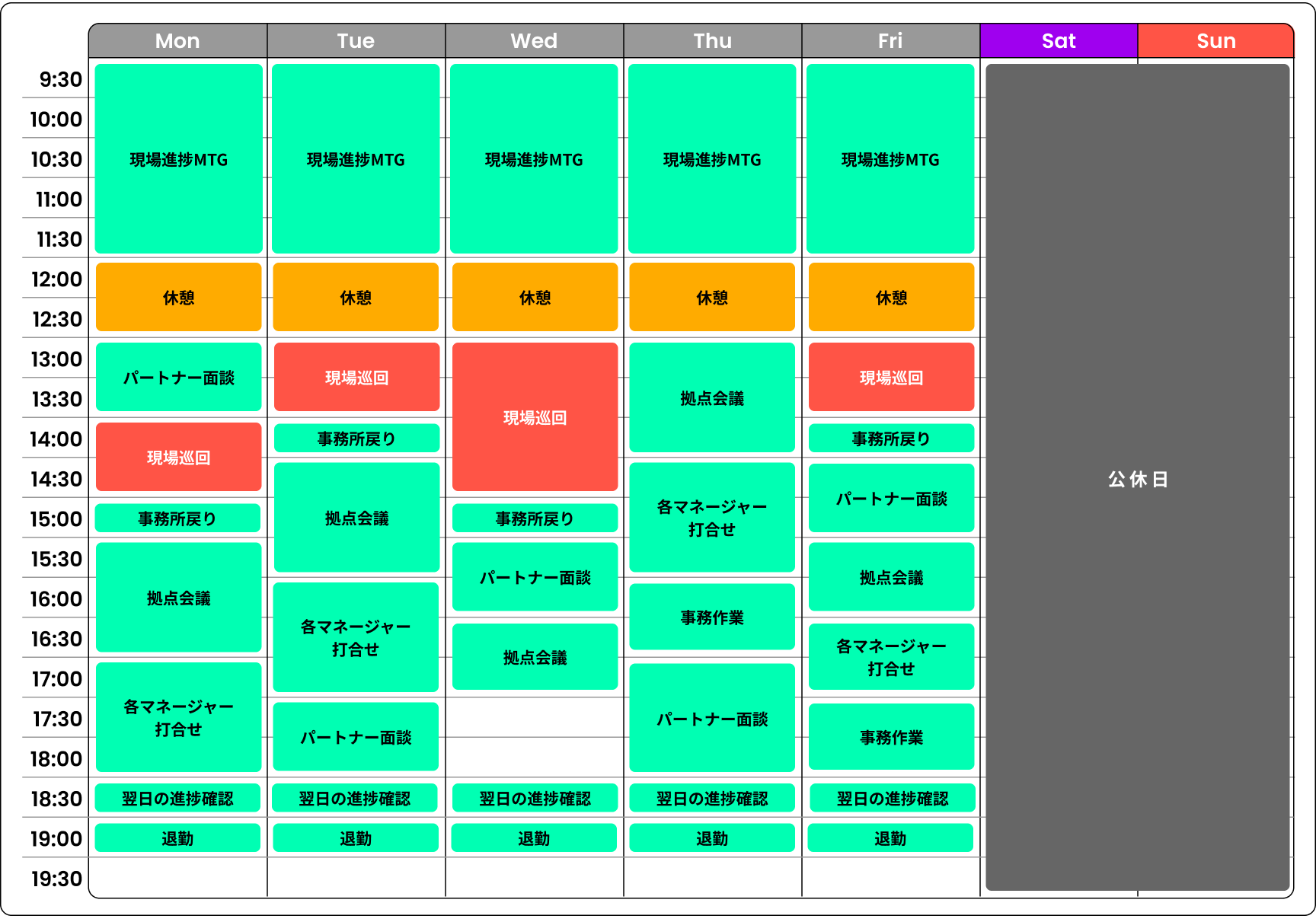Open Monday's 事務所戻り event
1316x922 pixels.
(x=177, y=518)
